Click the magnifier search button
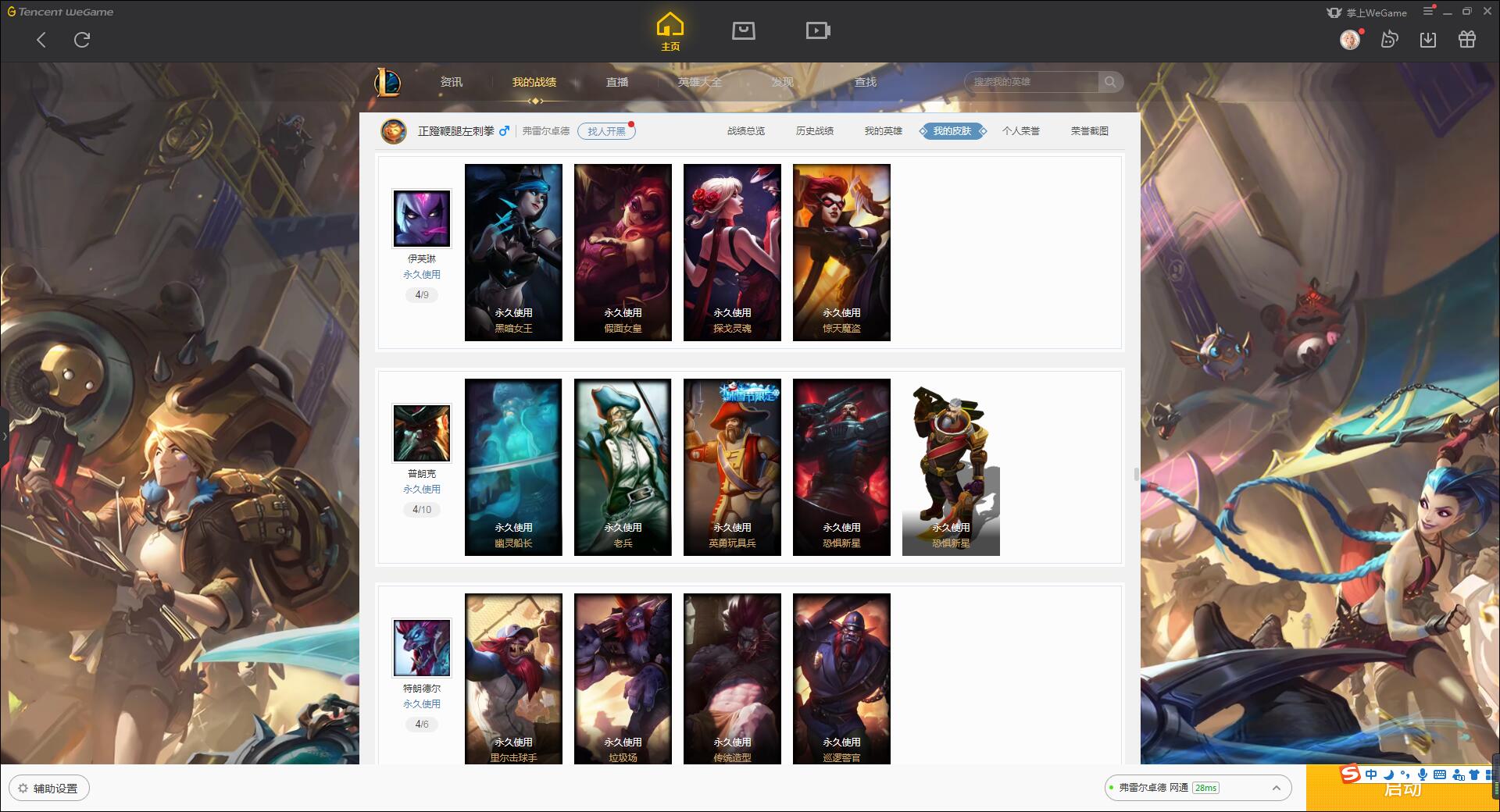 click(x=1110, y=82)
